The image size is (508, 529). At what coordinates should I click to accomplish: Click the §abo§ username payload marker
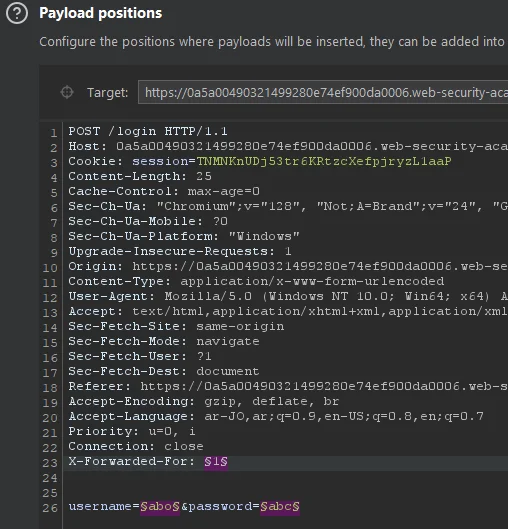160,506
